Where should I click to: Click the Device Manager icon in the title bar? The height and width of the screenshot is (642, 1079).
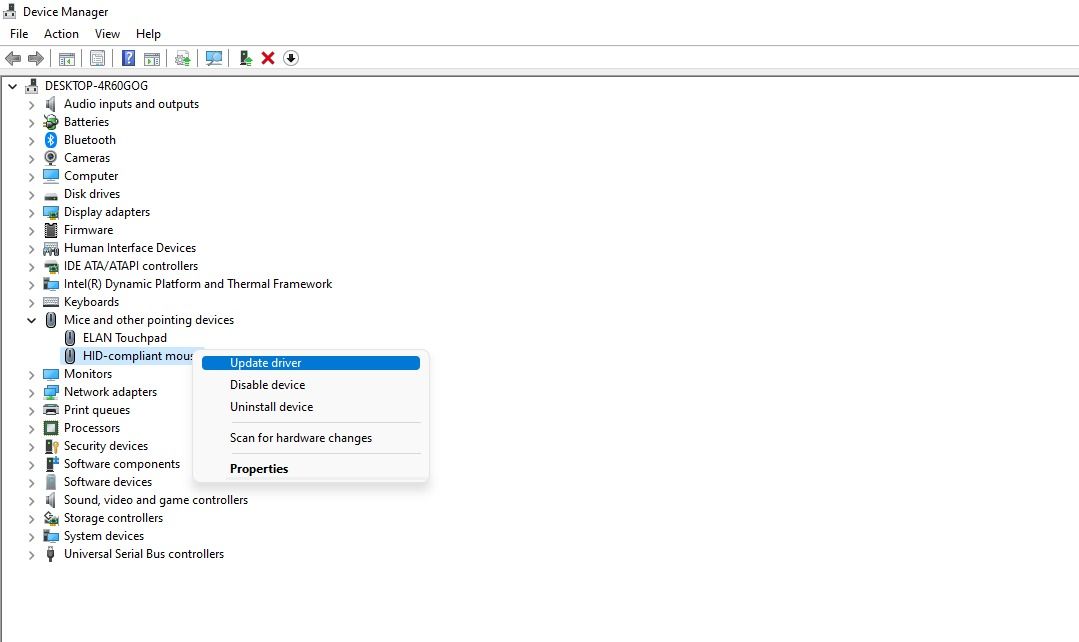[9, 11]
